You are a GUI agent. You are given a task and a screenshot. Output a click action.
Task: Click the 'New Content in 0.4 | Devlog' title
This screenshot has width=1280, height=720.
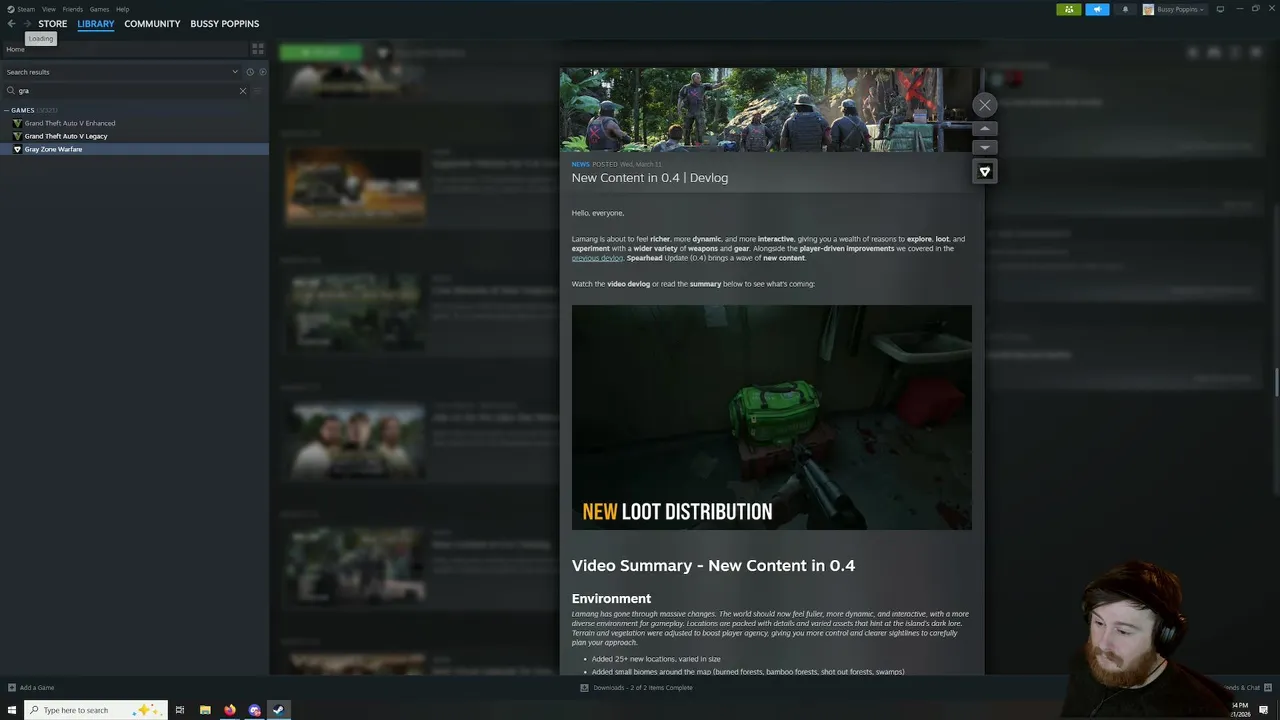pos(650,178)
